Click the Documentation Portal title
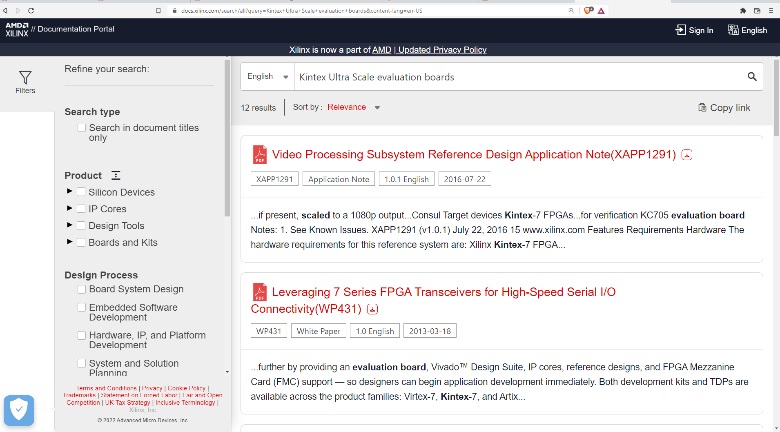 76,29
